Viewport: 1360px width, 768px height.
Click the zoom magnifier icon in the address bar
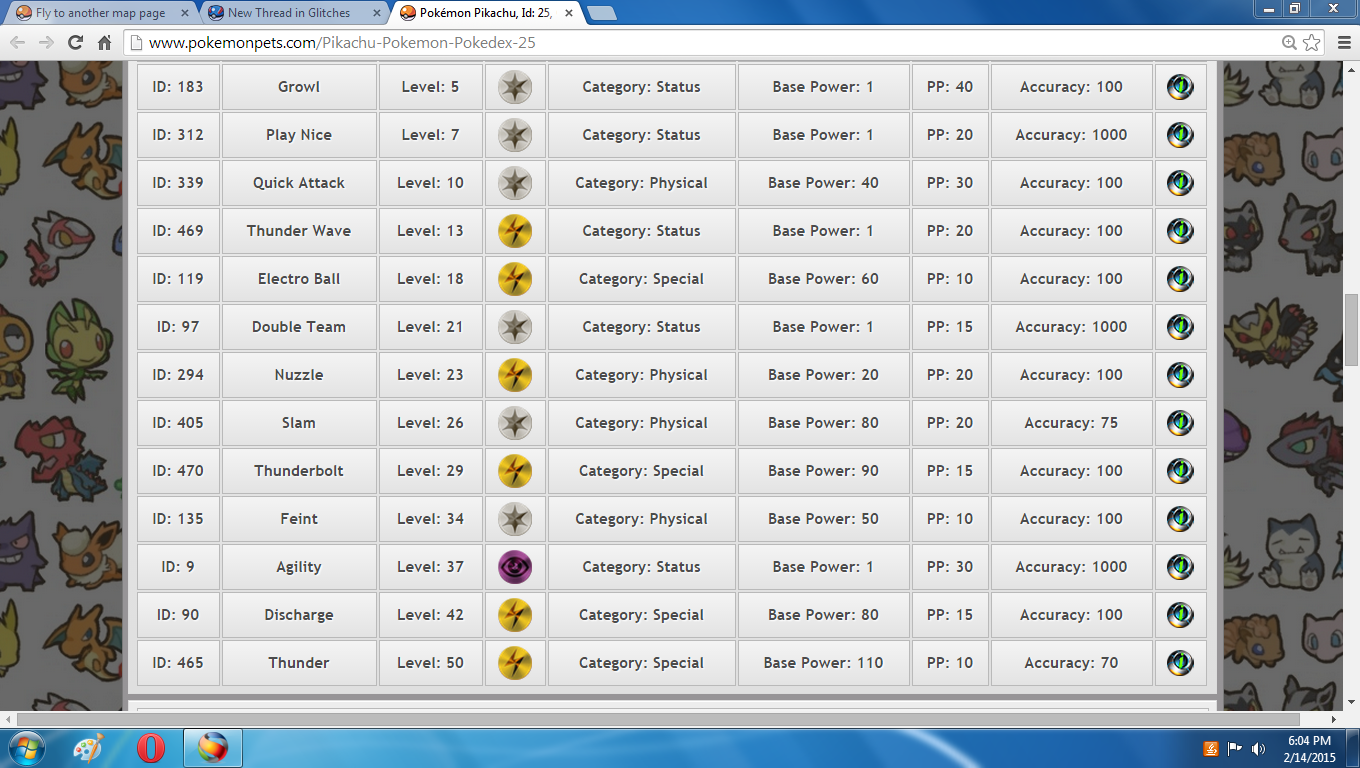tap(1289, 42)
